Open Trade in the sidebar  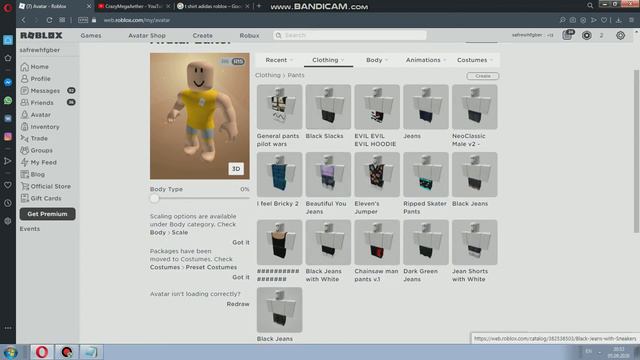tap(34, 138)
